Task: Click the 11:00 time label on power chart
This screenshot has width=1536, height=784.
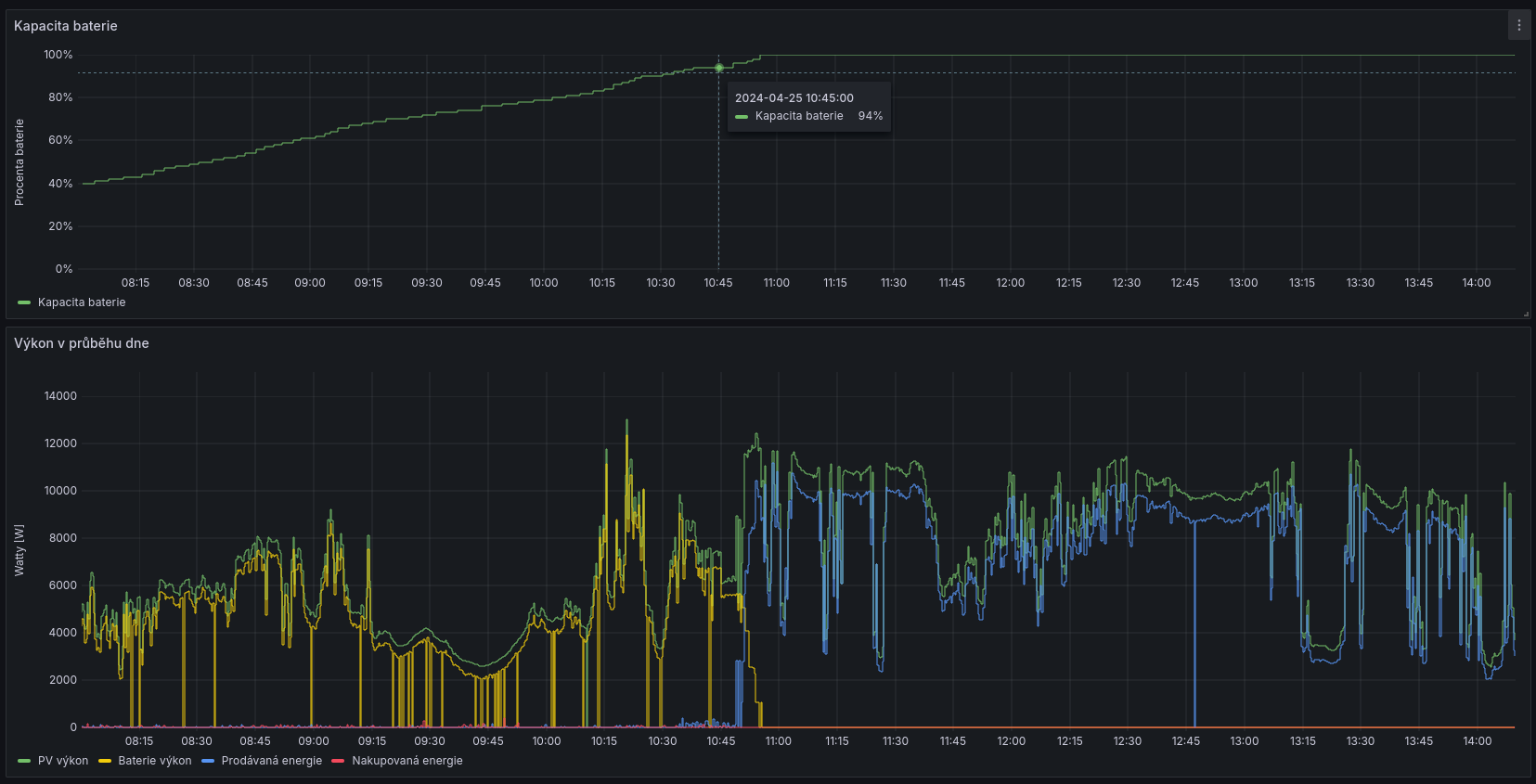Action: click(x=778, y=741)
